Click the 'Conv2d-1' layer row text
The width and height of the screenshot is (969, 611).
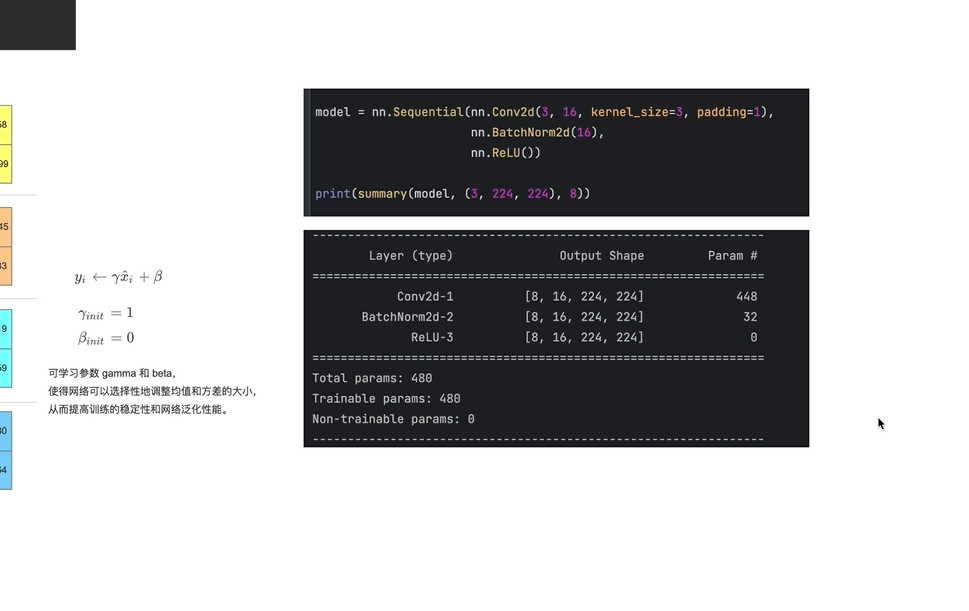click(425, 297)
